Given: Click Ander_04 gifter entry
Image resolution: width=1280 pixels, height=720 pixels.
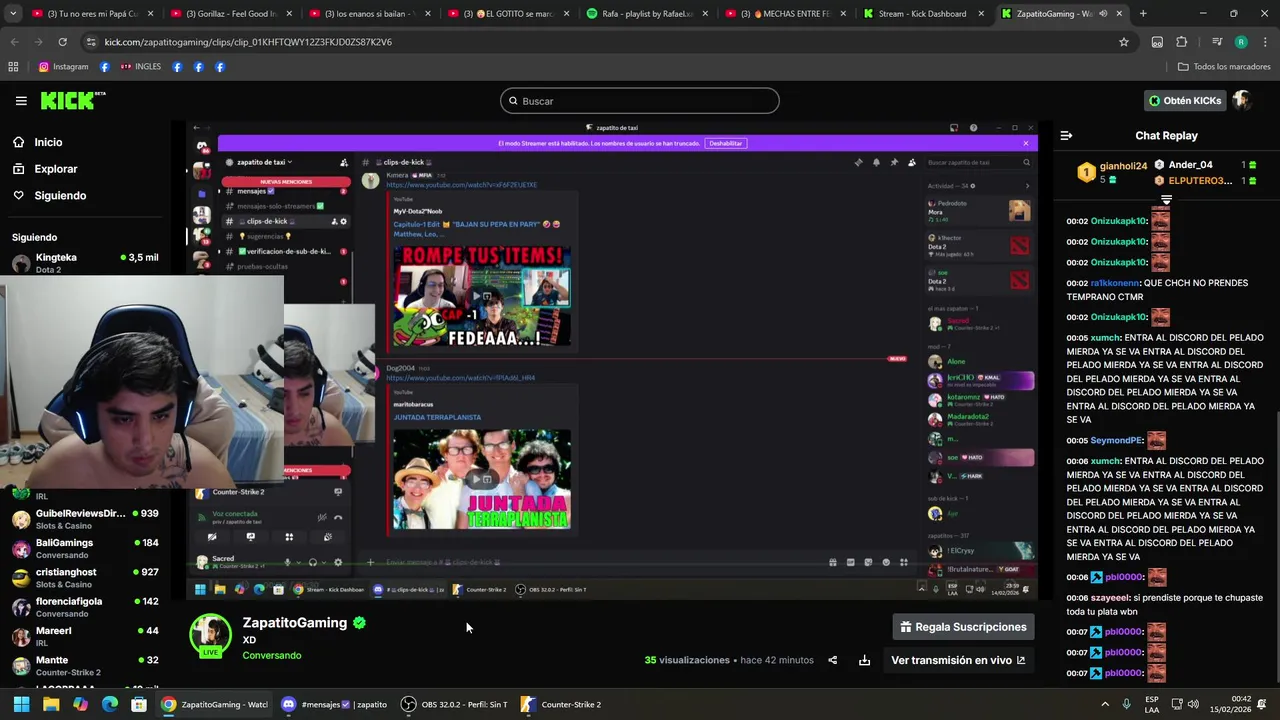Looking at the screenshot, I should pos(1204,165).
